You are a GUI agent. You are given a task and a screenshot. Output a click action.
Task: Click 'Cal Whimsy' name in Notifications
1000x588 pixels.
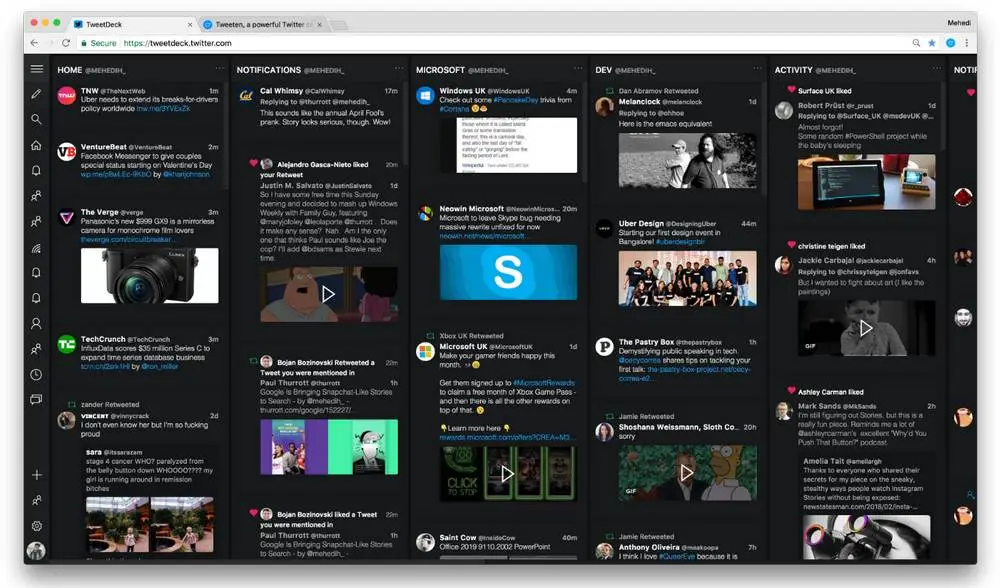tap(281, 91)
